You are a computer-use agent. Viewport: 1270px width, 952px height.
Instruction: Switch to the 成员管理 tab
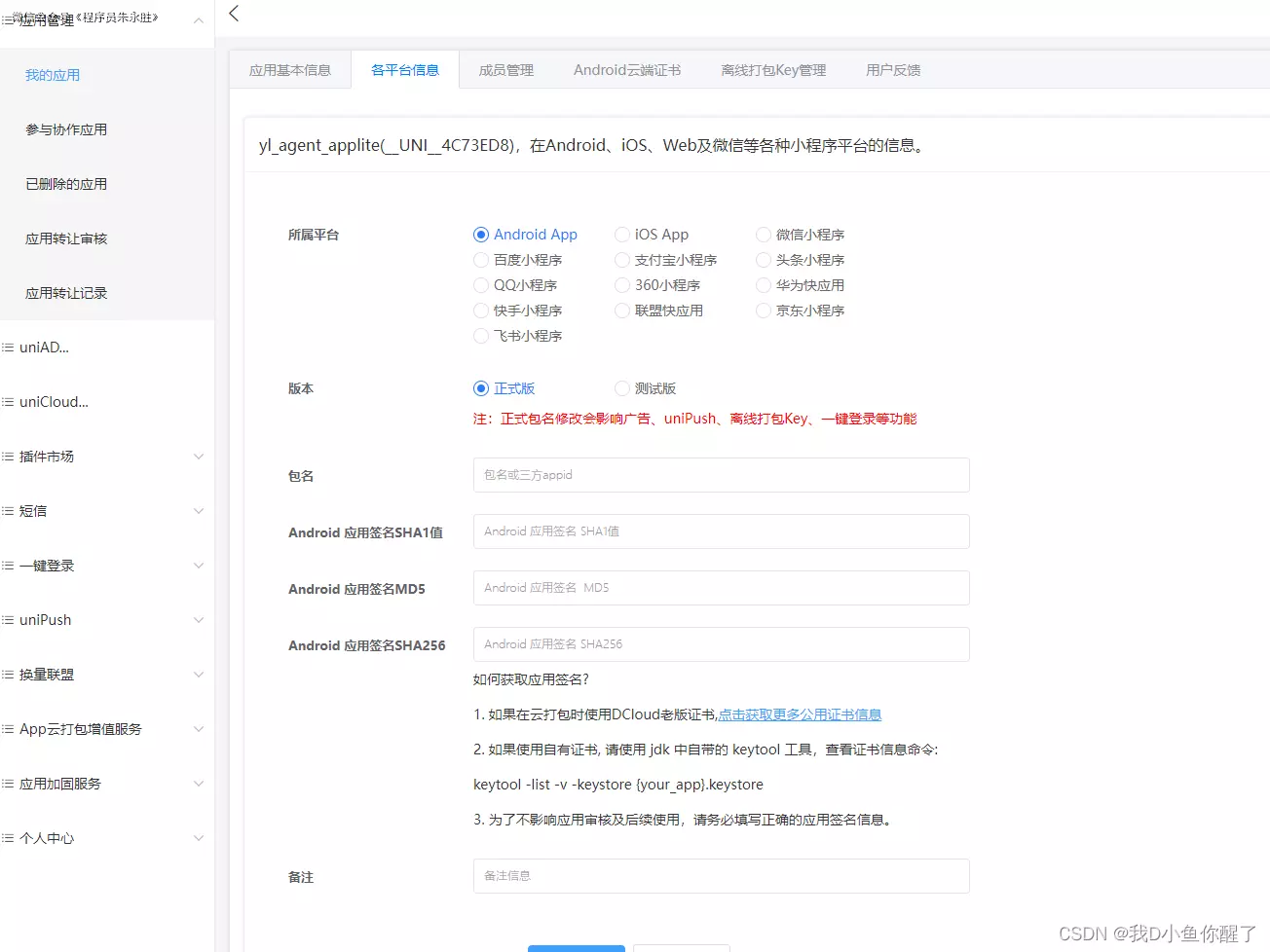click(x=506, y=70)
